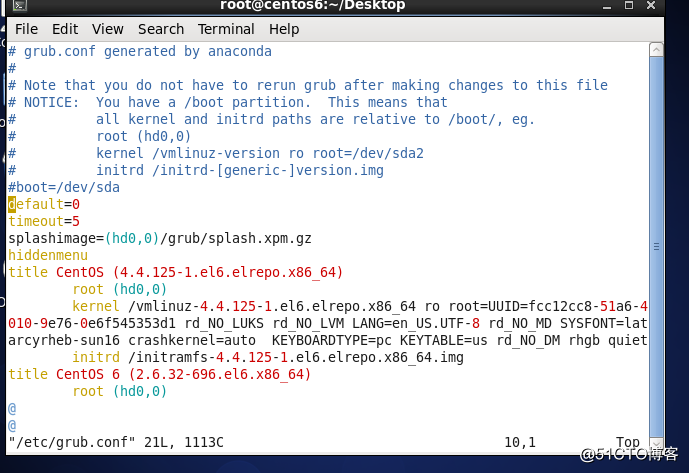The height and width of the screenshot is (473, 689).
Task: Click the '# NOTICE: You have a /boot partition.' comment
Action: coord(160,102)
